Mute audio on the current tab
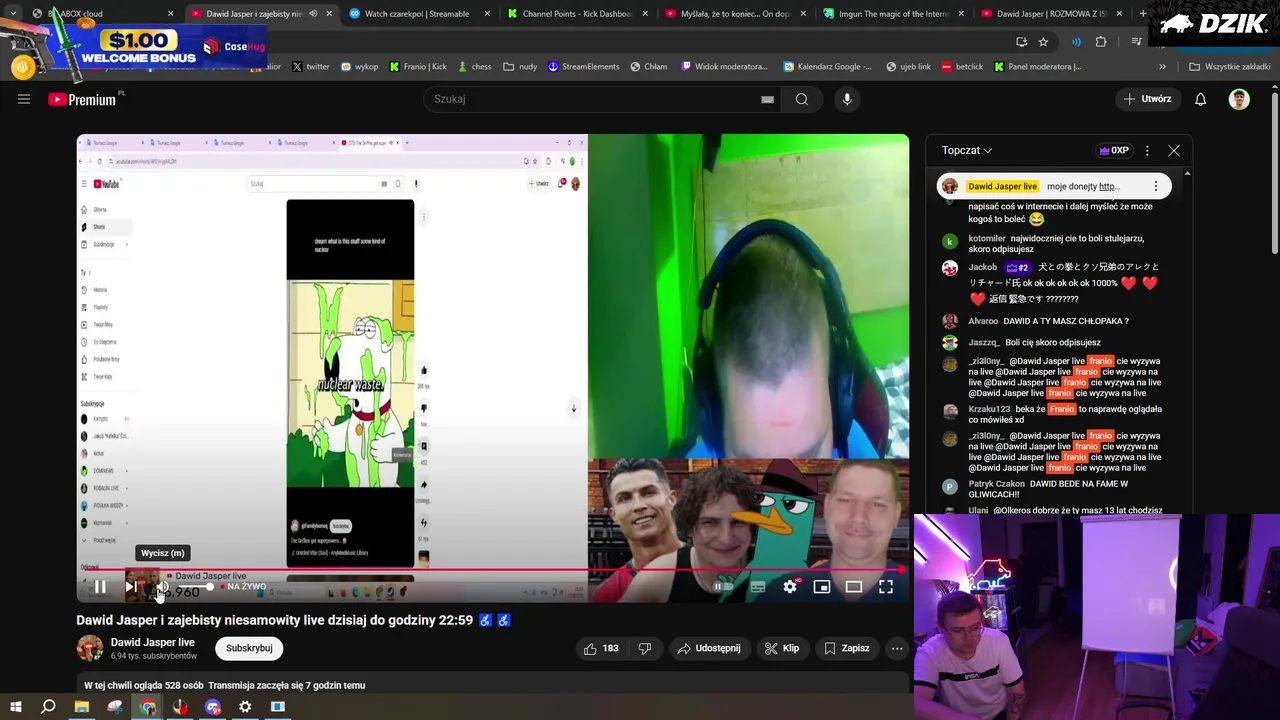The image size is (1280, 720). [x=313, y=14]
